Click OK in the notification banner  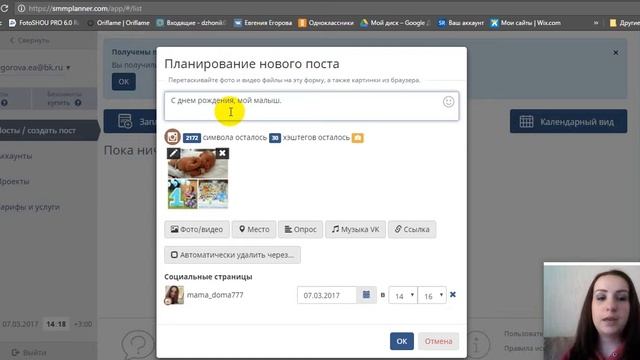pos(124,82)
